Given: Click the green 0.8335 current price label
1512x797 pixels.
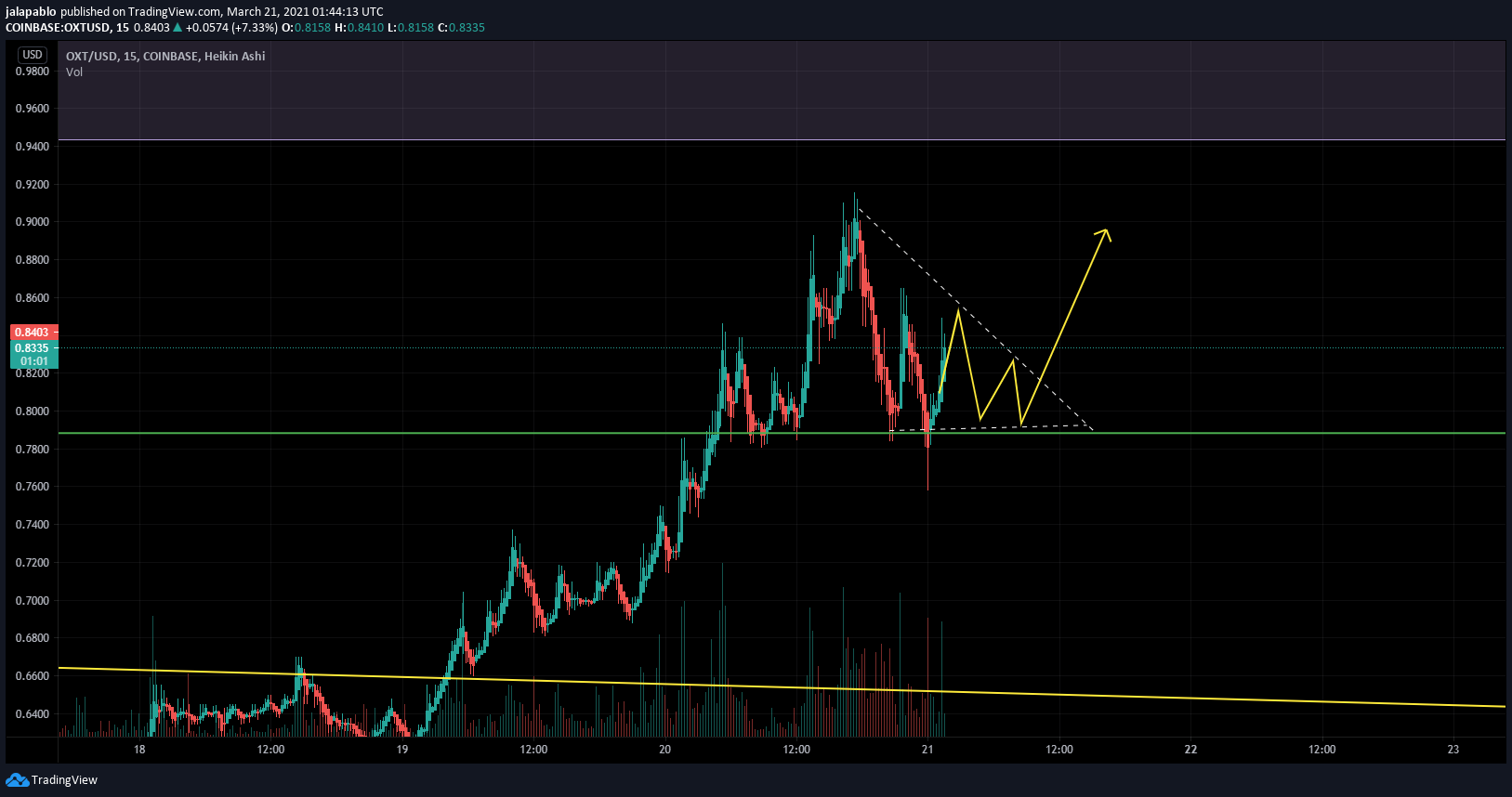Looking at the screenshot, I should click(x=33, y=348).
